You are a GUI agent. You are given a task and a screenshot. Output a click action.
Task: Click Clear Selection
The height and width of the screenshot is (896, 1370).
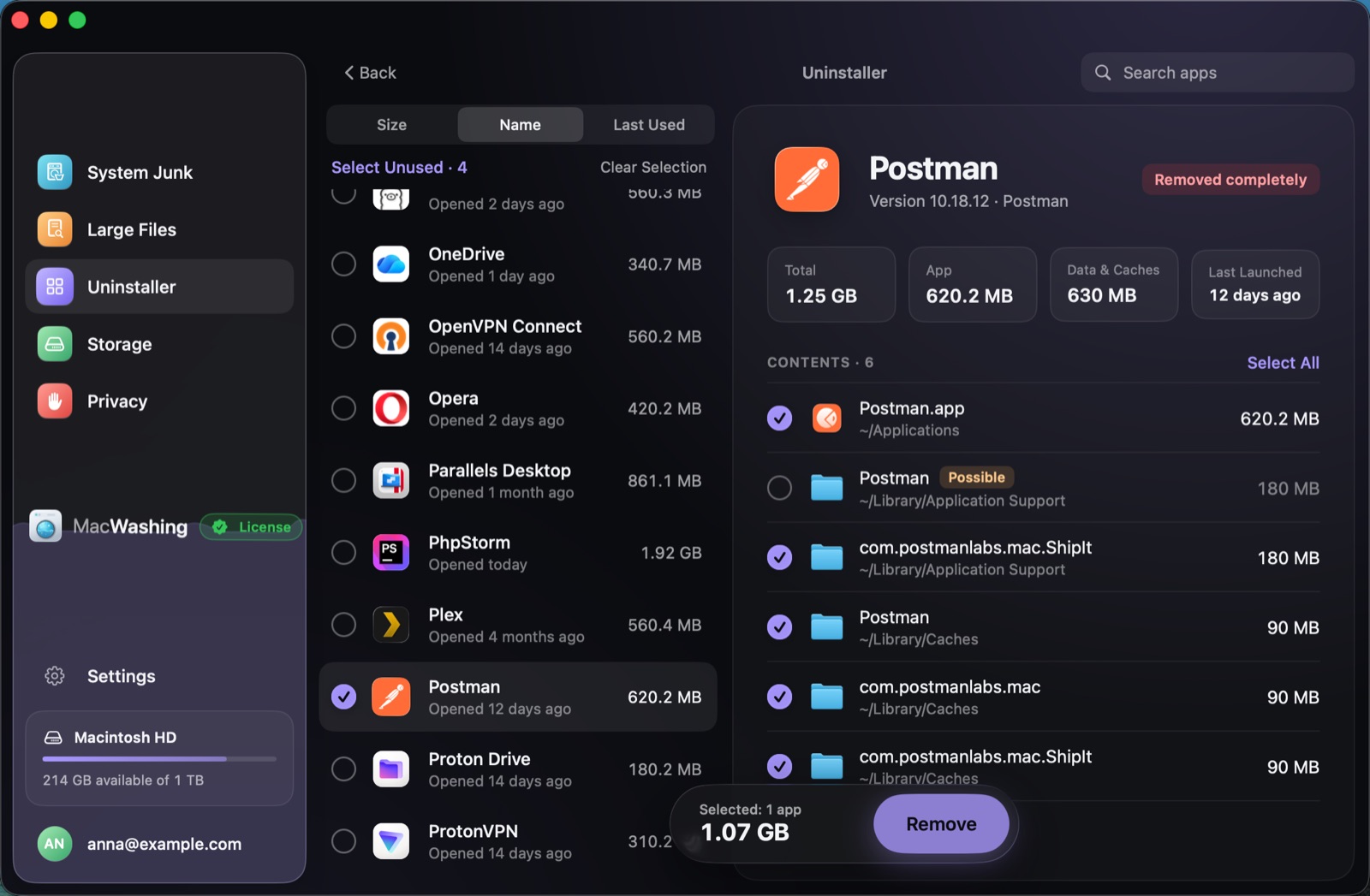point(653,168)
